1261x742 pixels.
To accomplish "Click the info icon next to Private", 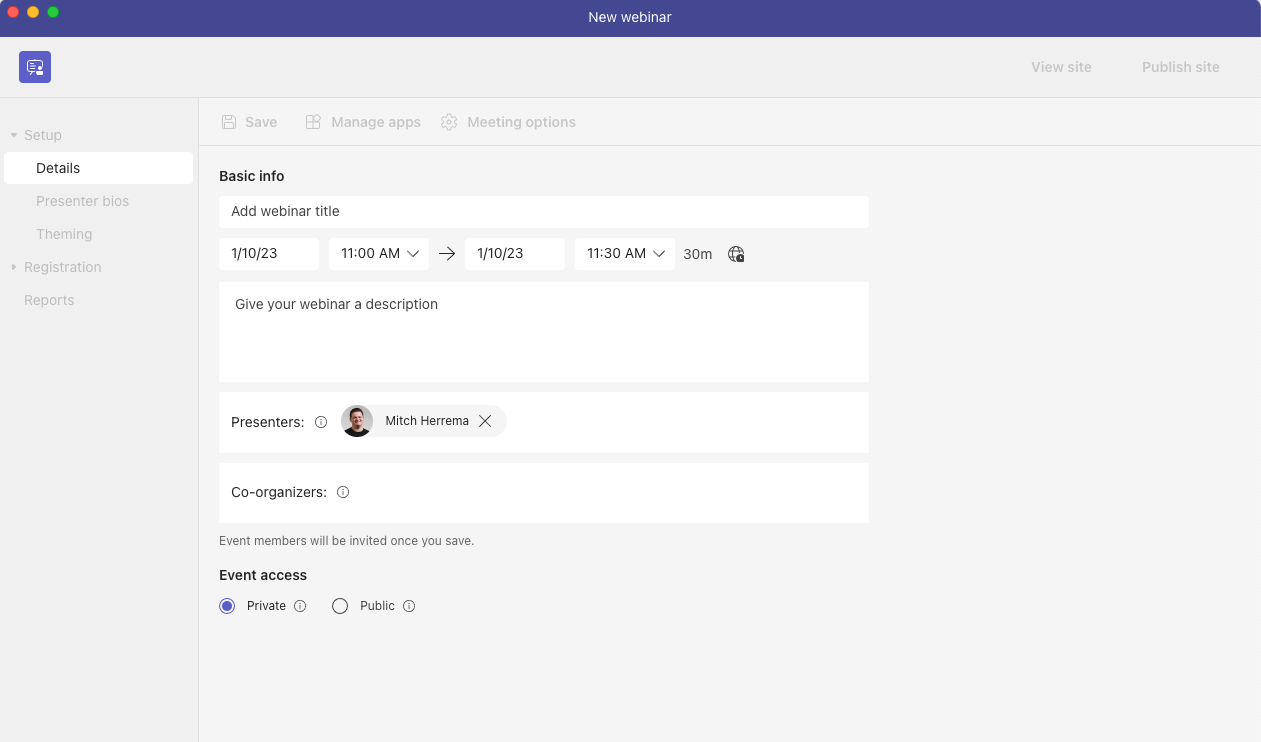I will (300, 606).
